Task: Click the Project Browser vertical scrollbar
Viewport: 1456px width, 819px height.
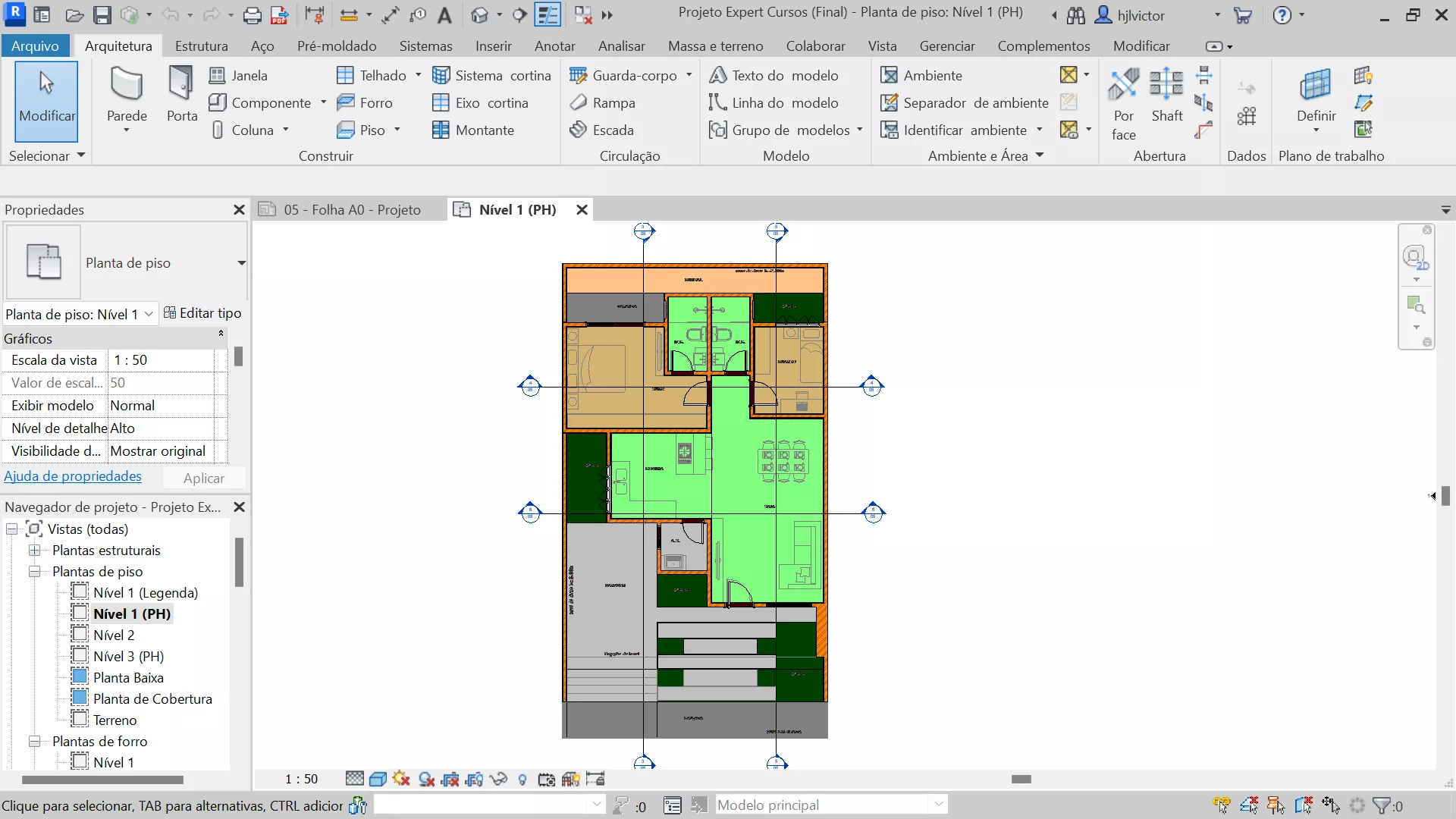Action: point(239,563)
